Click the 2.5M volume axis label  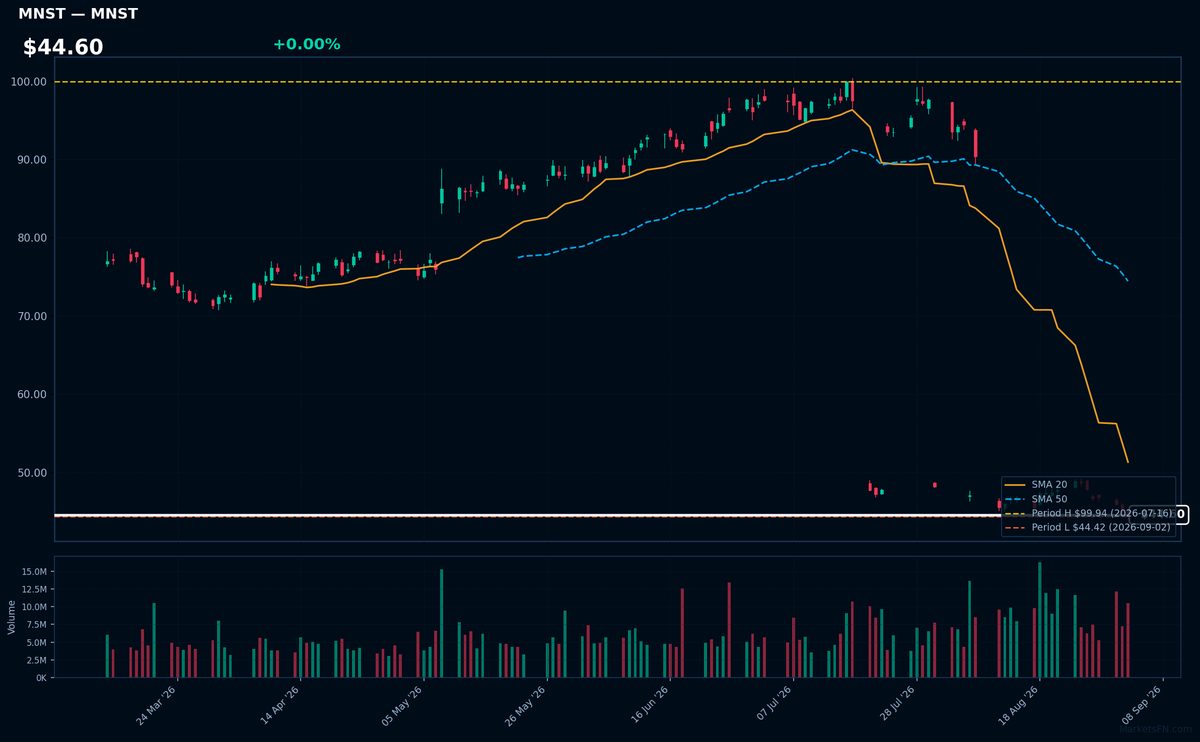click(x=37, y=660)
